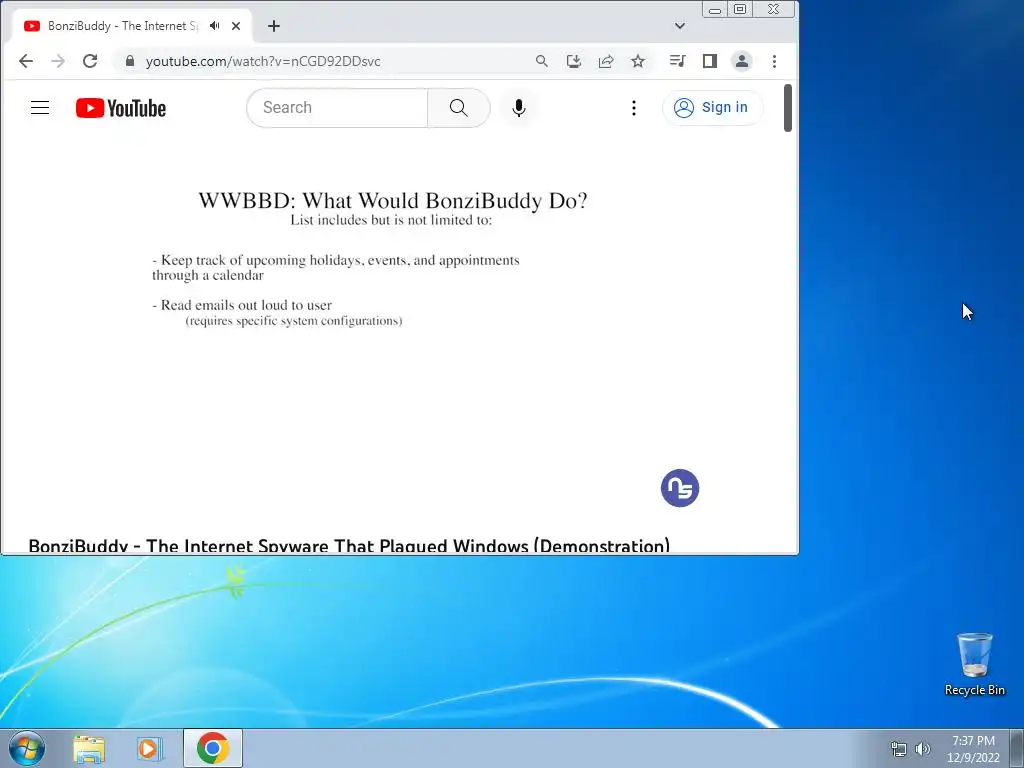Click the zoom magnifier in address bar
This screenshot has height=768, width=1024.
(541, 61)
